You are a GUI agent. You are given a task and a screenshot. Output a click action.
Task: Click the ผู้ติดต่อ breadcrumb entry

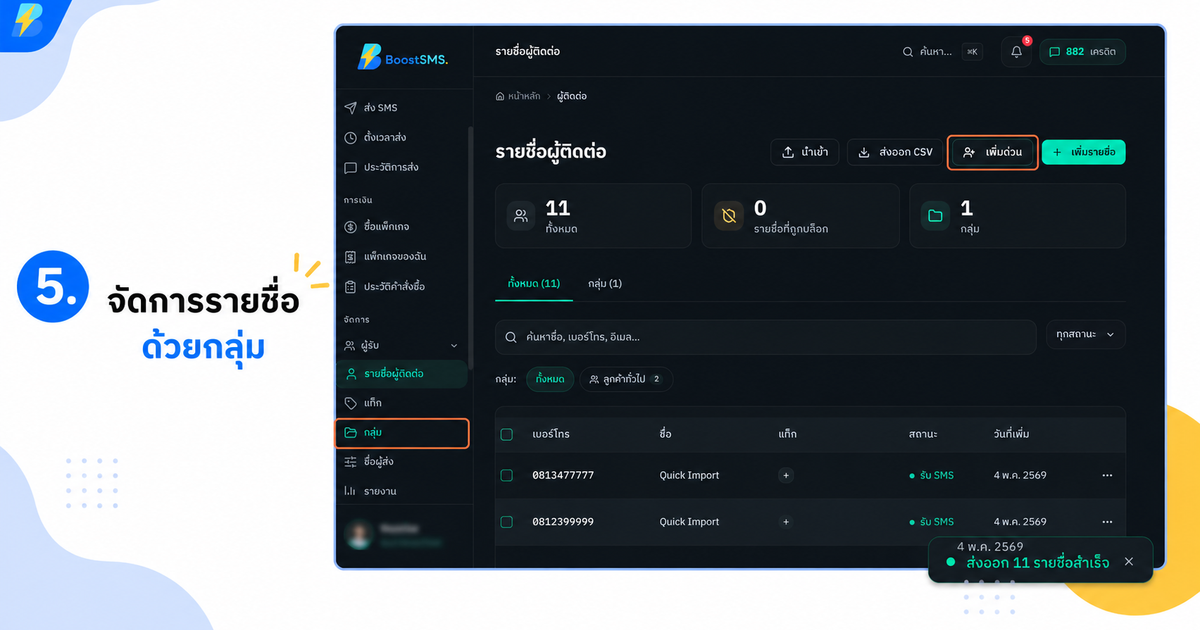(571, 97)
